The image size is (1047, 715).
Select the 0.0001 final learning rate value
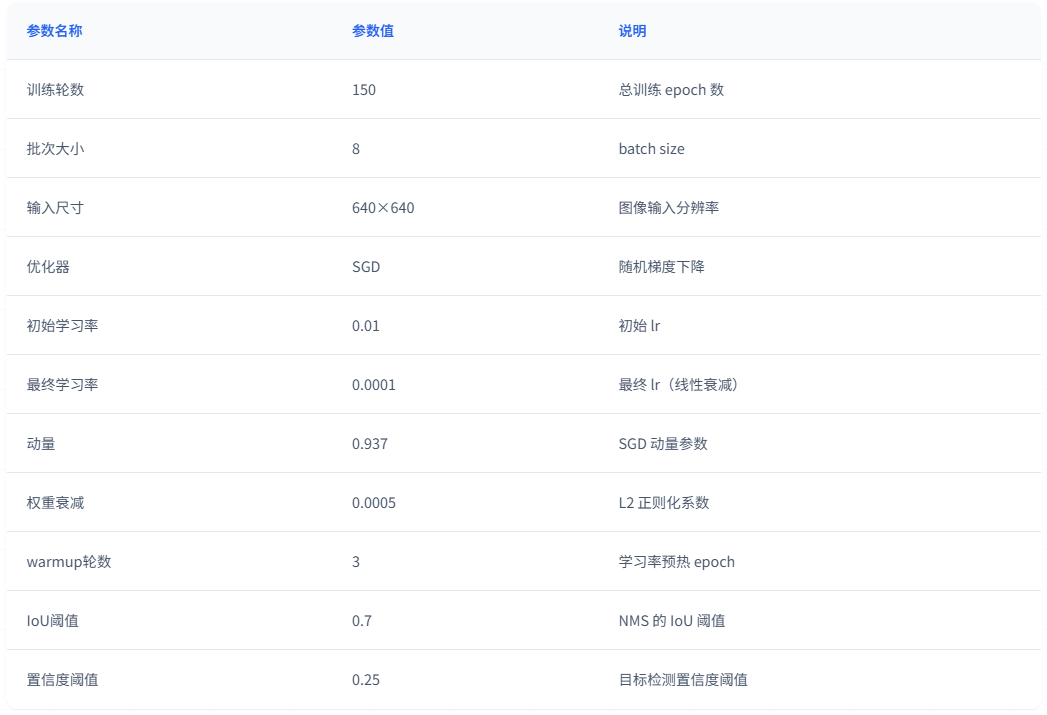[x=373, y=385]
